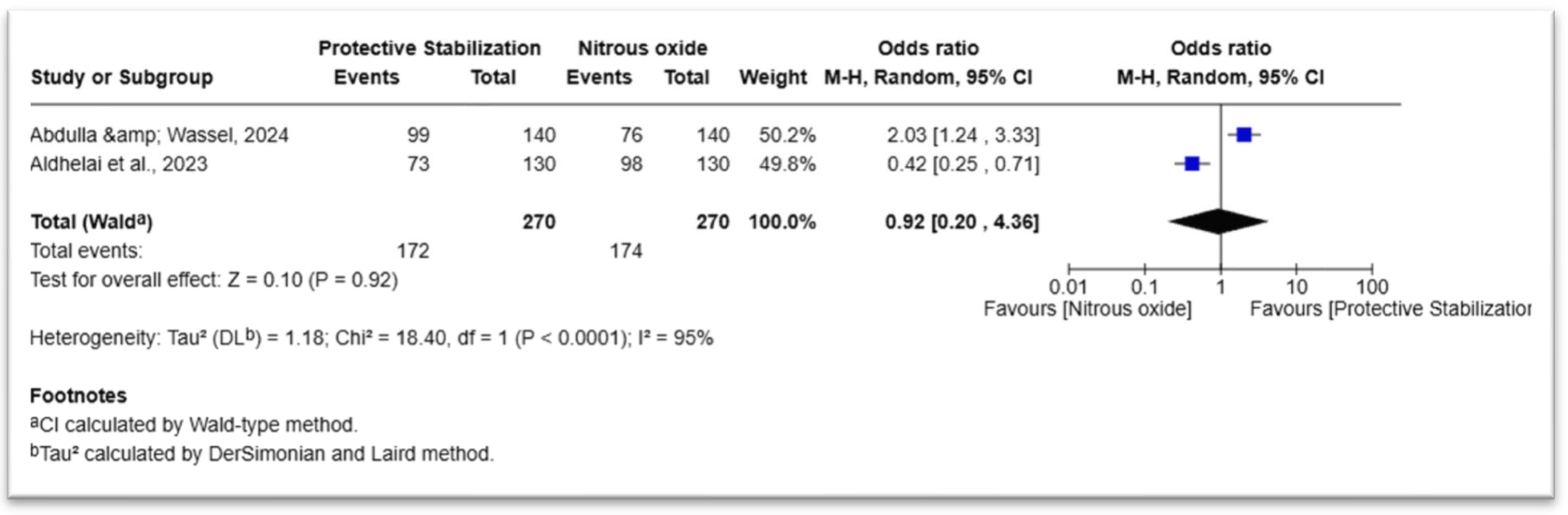
Task: Click the Test for overall effect line
Action: click(x=214, y=280)
